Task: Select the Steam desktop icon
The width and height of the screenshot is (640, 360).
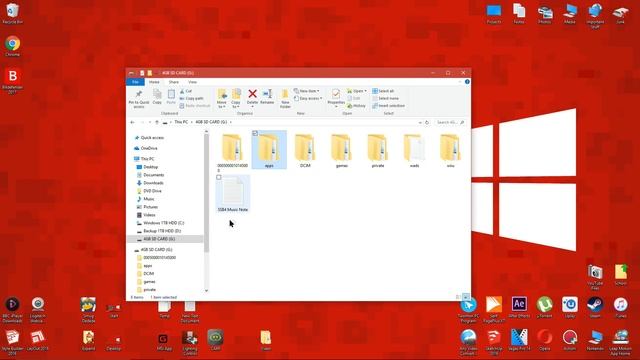Action: [595, 307]
